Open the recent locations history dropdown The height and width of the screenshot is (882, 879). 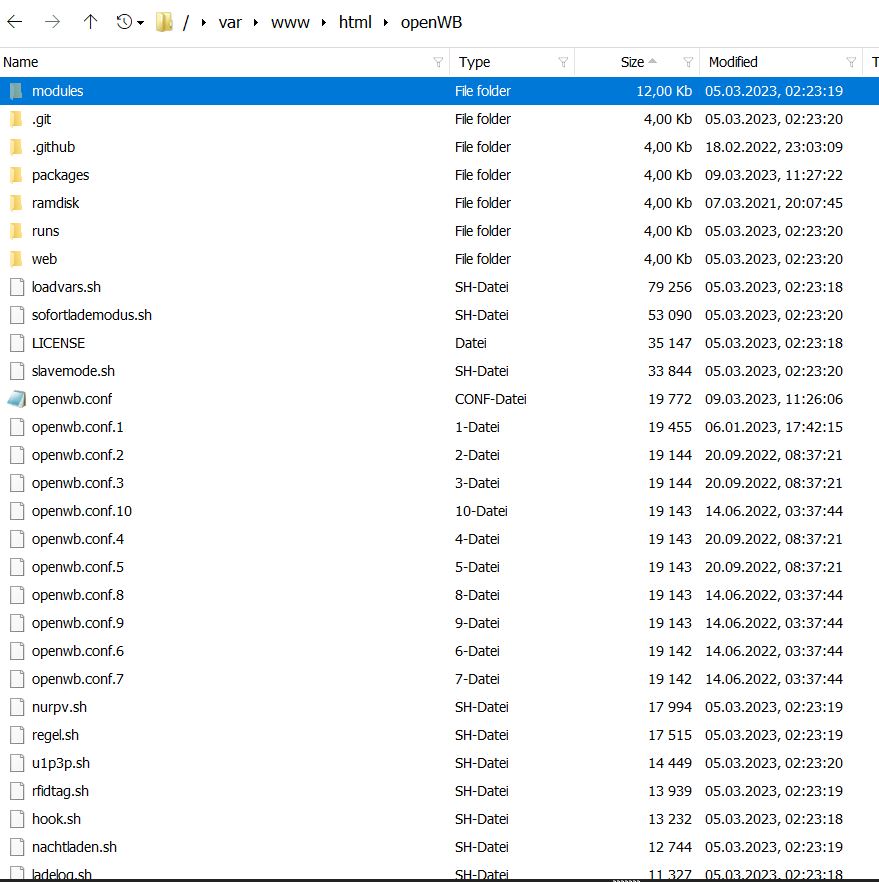click(x=130, y=21)
